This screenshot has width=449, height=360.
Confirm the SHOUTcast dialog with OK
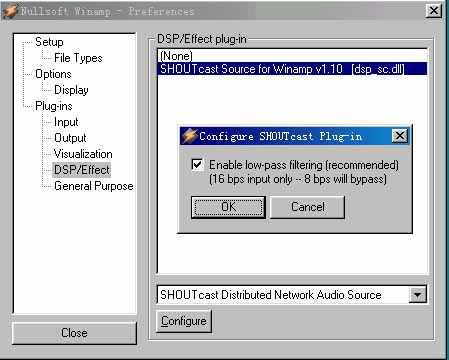(x=228, y=207)
